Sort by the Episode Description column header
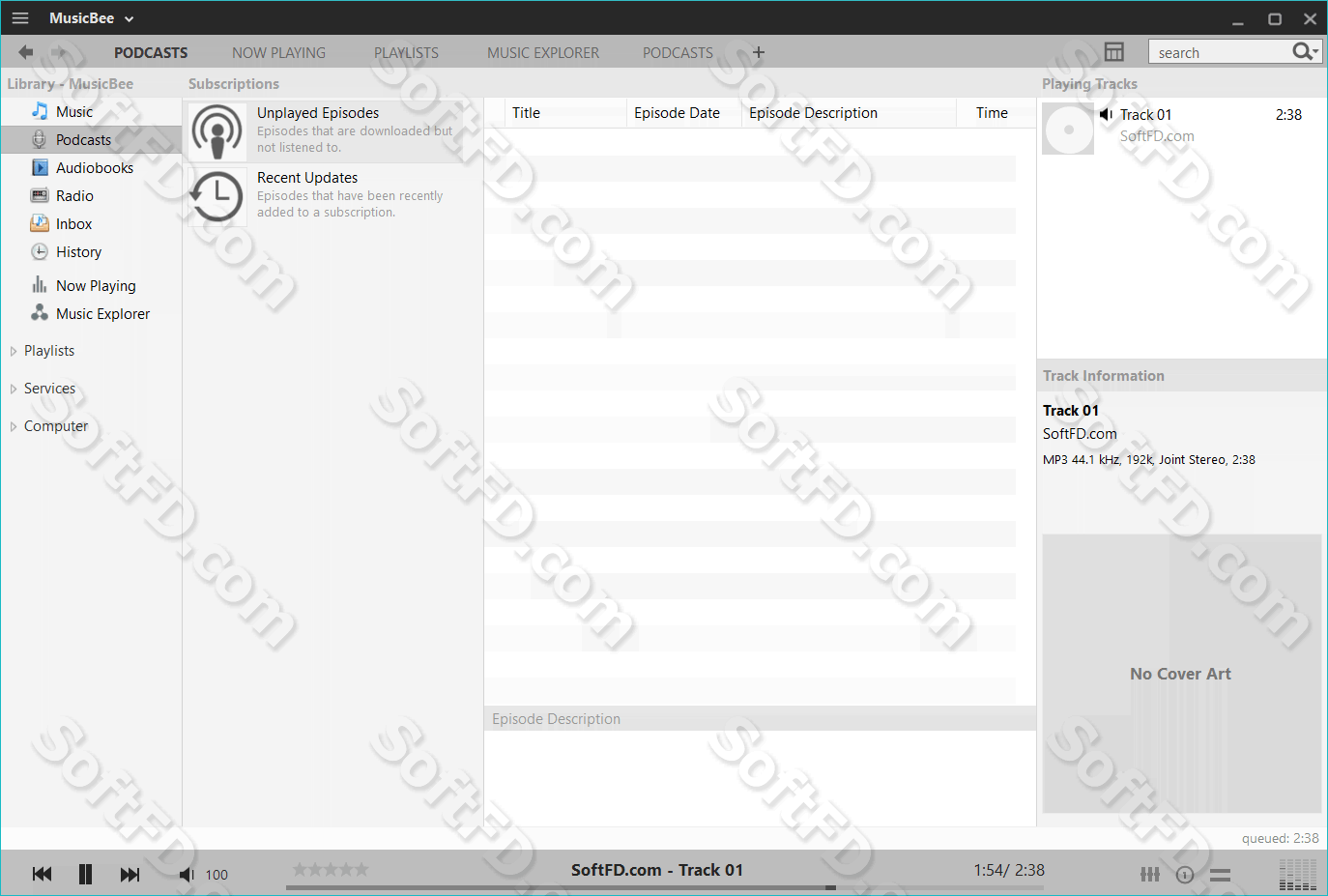1328x896 pixels. click(850, 113)
